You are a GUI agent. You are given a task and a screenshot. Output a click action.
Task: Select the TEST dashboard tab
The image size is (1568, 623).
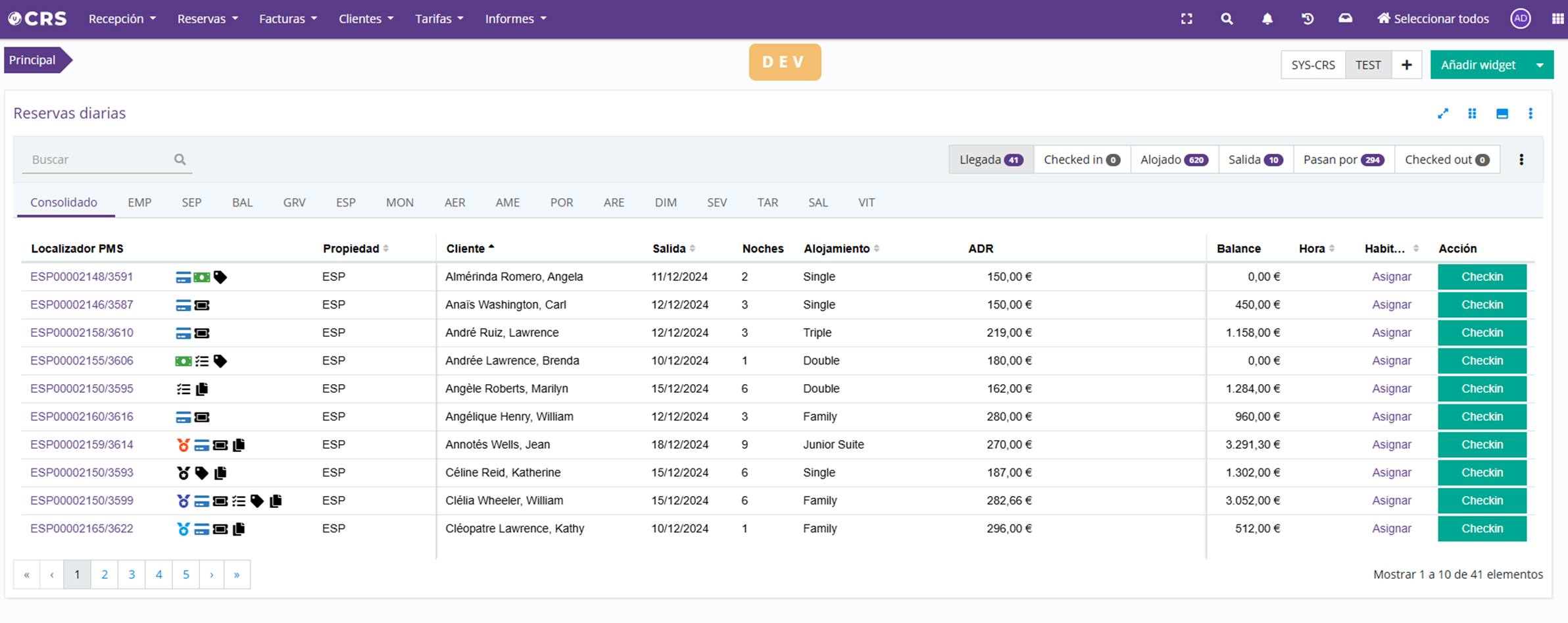click(x=1368, y=65)
